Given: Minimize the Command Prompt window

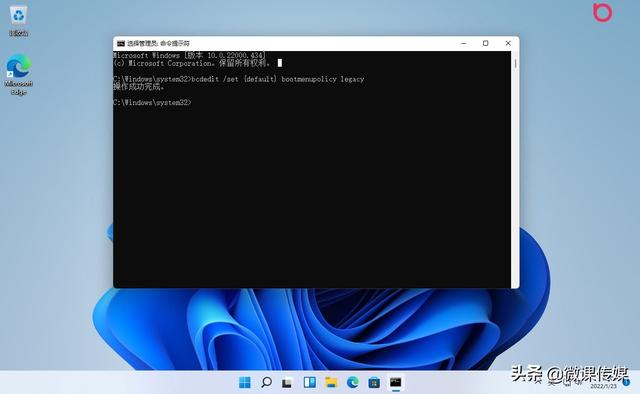Looking at the screenshot, I should (464, 43).
